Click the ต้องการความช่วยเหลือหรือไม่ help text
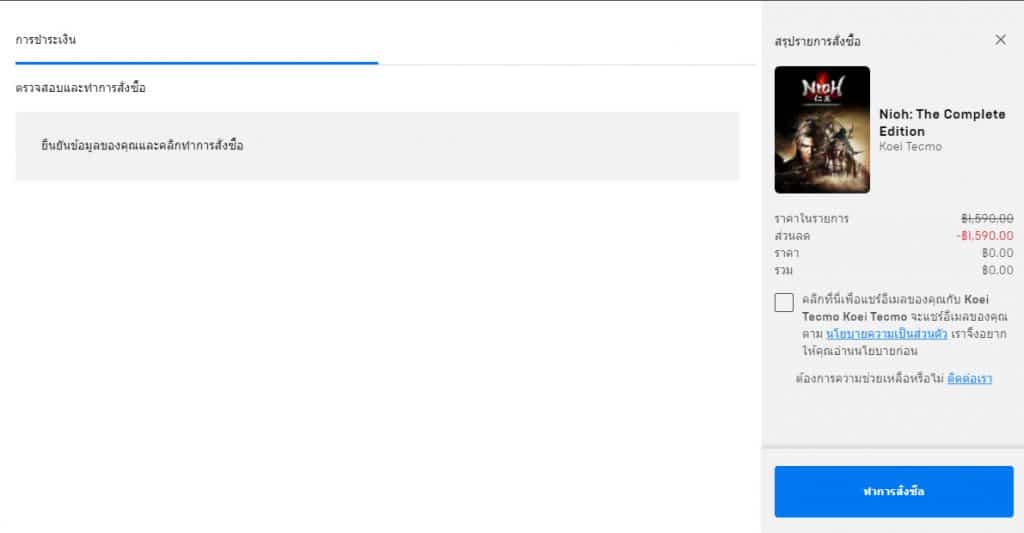The height and width of the screenshot is (533, 1024). tap(870, 379)
